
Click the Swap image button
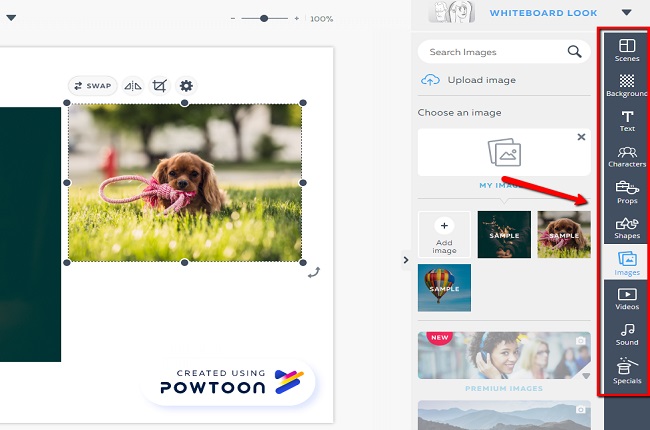92,86
